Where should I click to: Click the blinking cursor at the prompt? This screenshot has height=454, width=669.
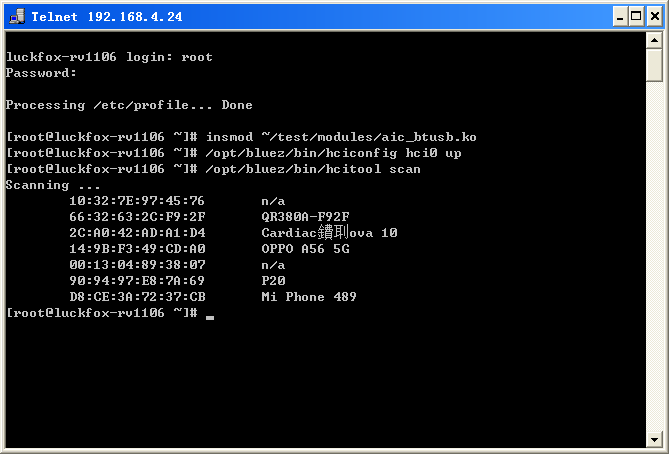[209, 317]
